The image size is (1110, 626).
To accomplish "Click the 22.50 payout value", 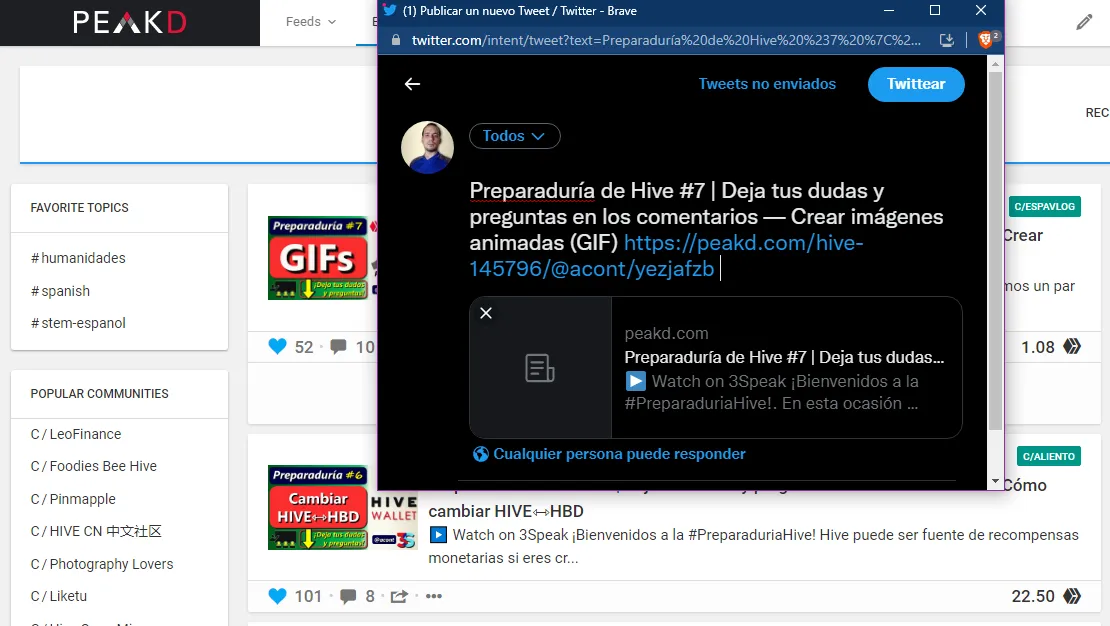I will pyautogui.click(x=1033, y=596).
